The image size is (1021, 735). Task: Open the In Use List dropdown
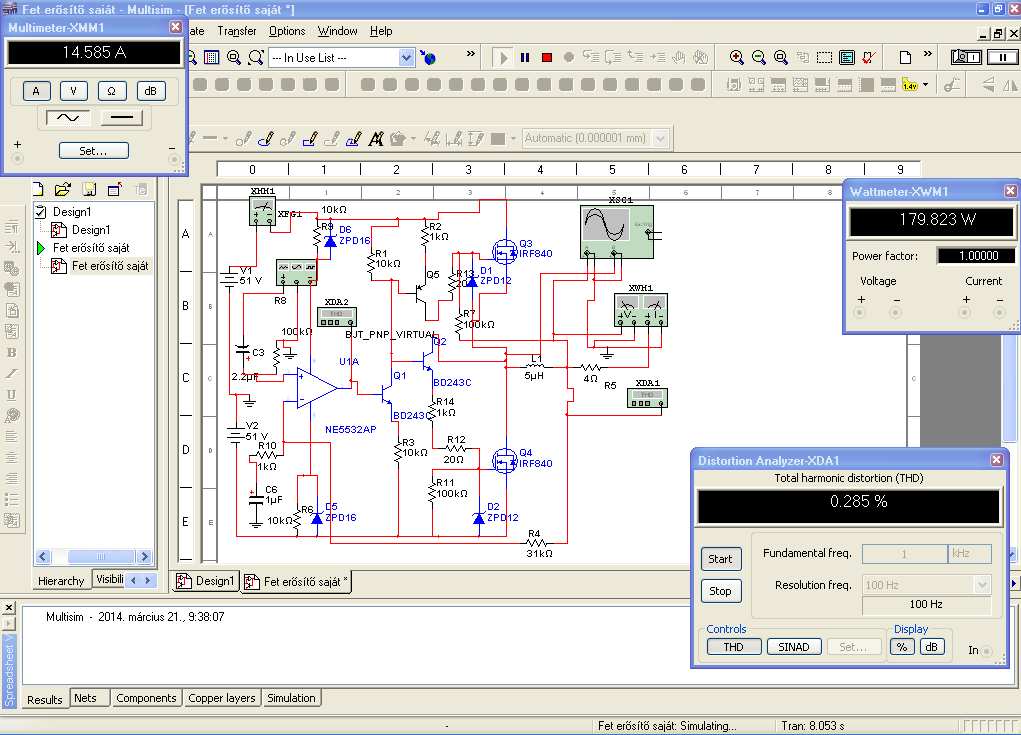coord(406,58)
